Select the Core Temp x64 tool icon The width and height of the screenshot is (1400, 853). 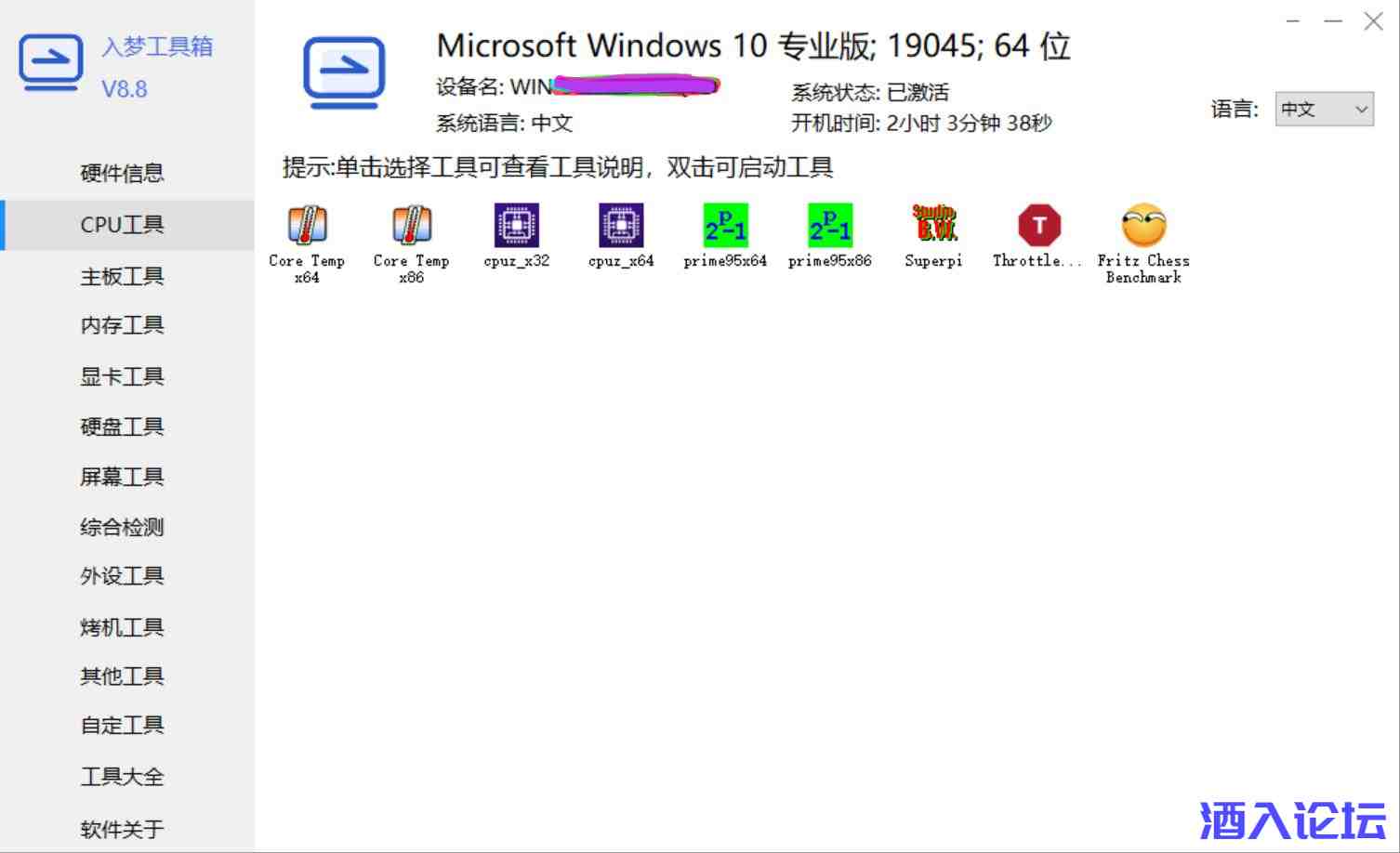pos(307,225)
